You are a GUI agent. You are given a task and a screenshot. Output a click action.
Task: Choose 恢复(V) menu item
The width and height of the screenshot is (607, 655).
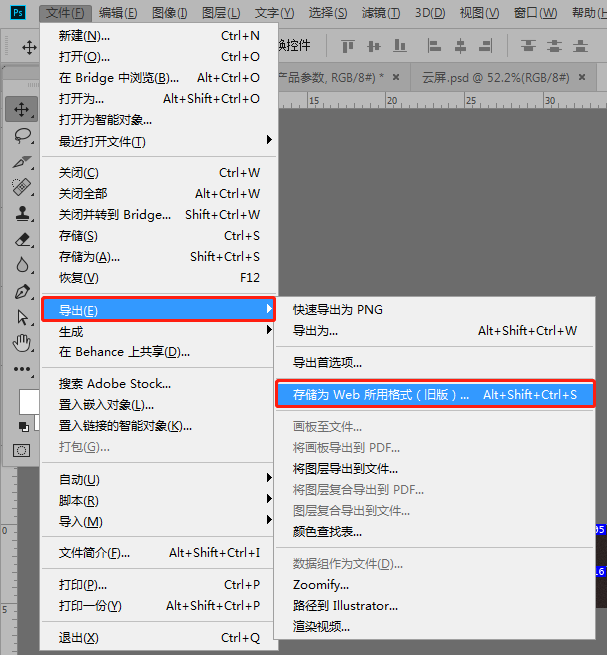pos(159,278)
